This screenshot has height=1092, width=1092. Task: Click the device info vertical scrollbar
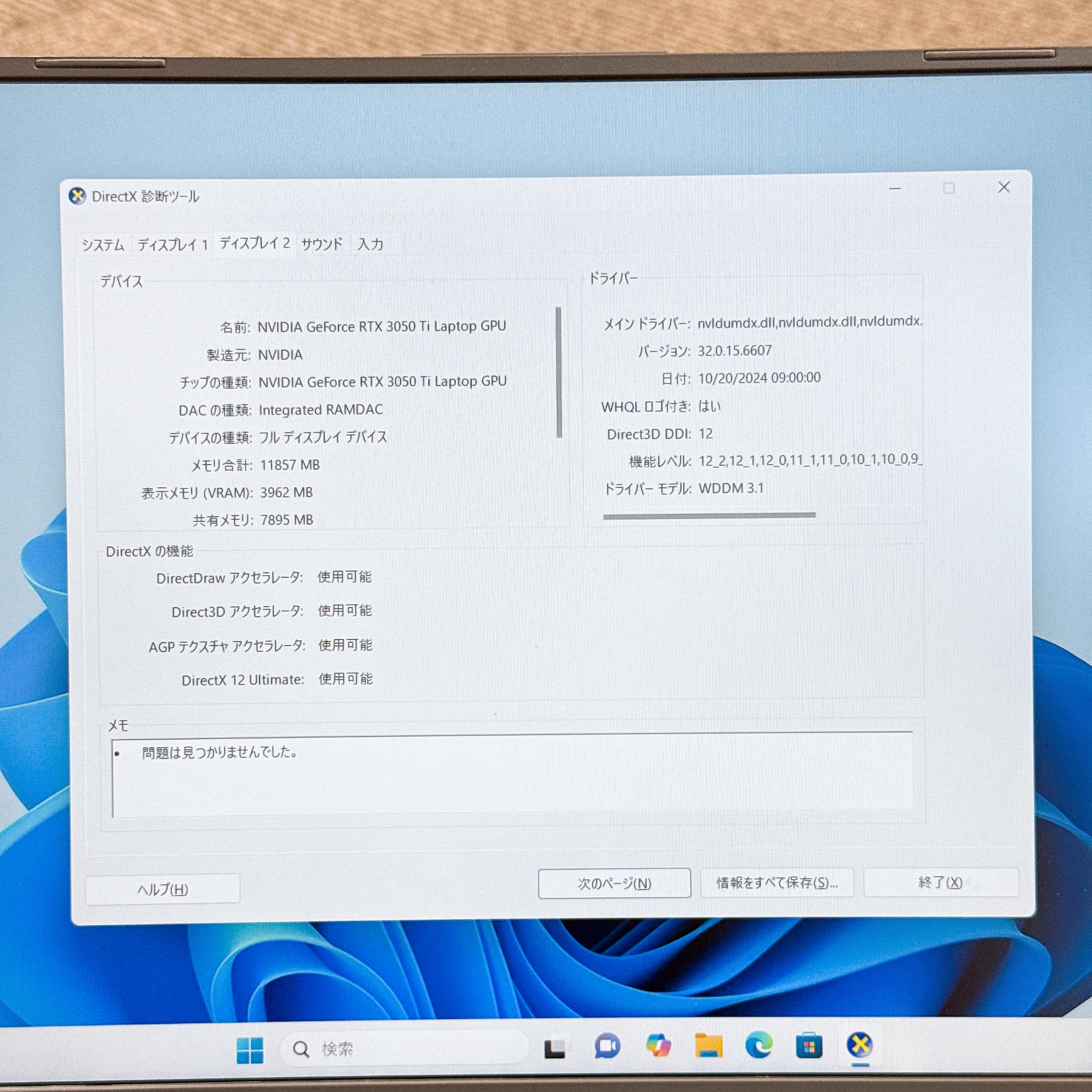[x=559, y=373]
